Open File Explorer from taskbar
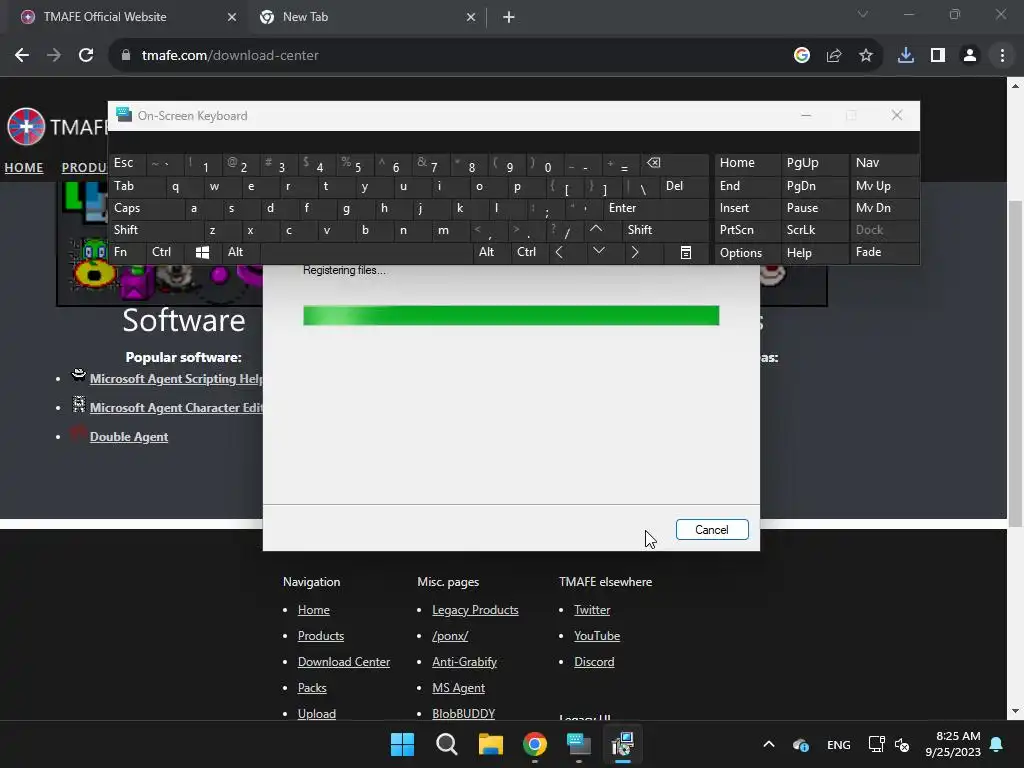1024x768 pixels. [490, 744]
